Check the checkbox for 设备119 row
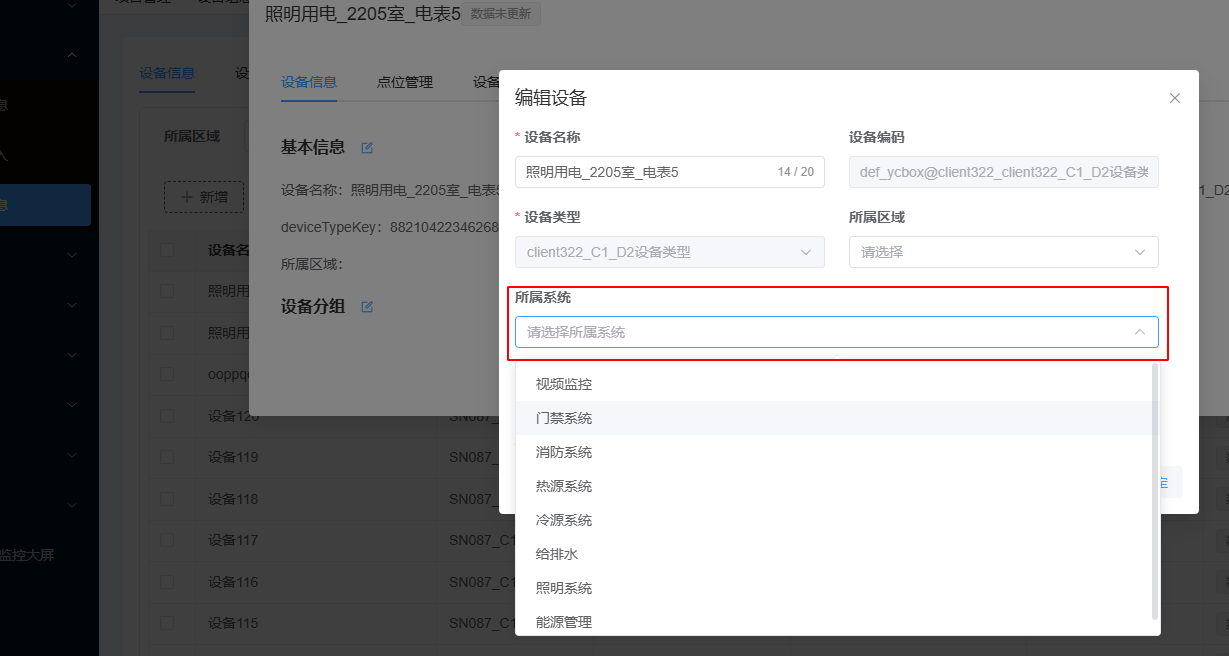The height and width of the screenshot is (656, 1229). (167, 457)
